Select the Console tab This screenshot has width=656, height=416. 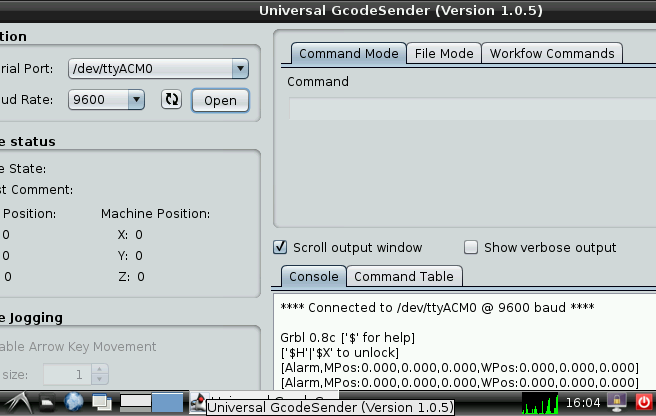click(x=313, y=277)
